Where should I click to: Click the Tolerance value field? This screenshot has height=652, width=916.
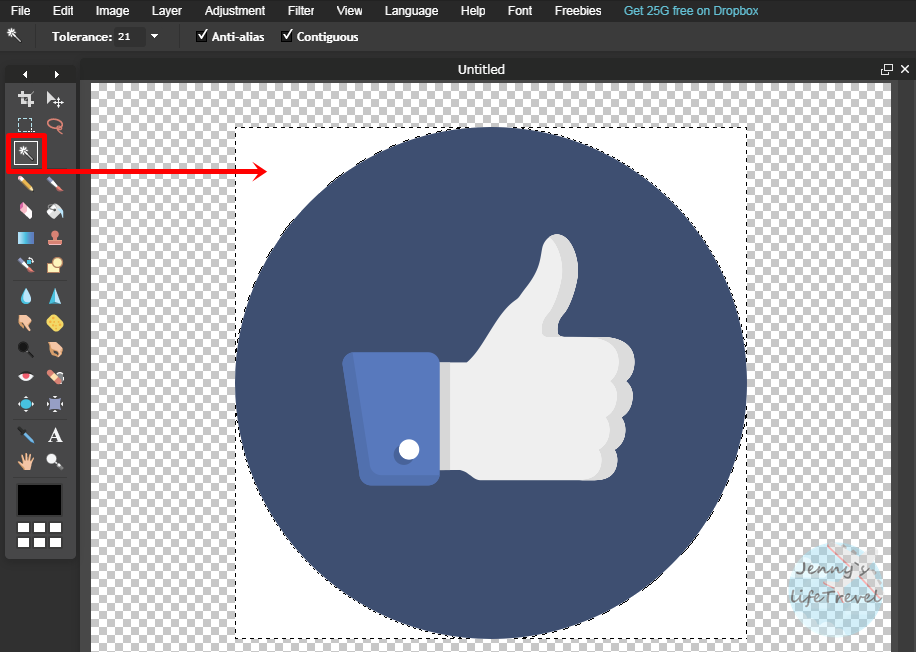[x=129, y=36]
